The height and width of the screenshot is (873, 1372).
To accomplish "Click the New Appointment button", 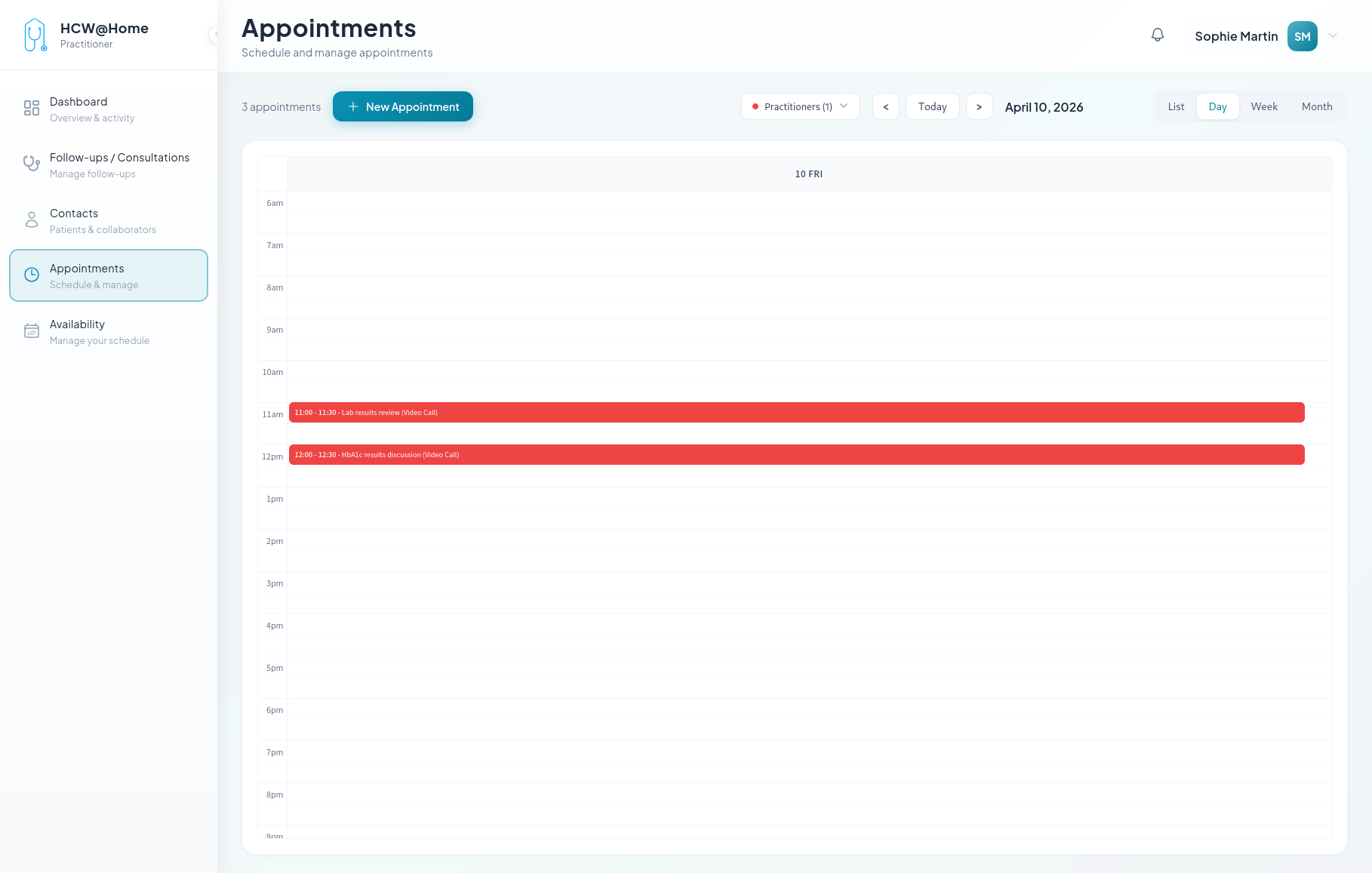I will [x=402, y=106].
